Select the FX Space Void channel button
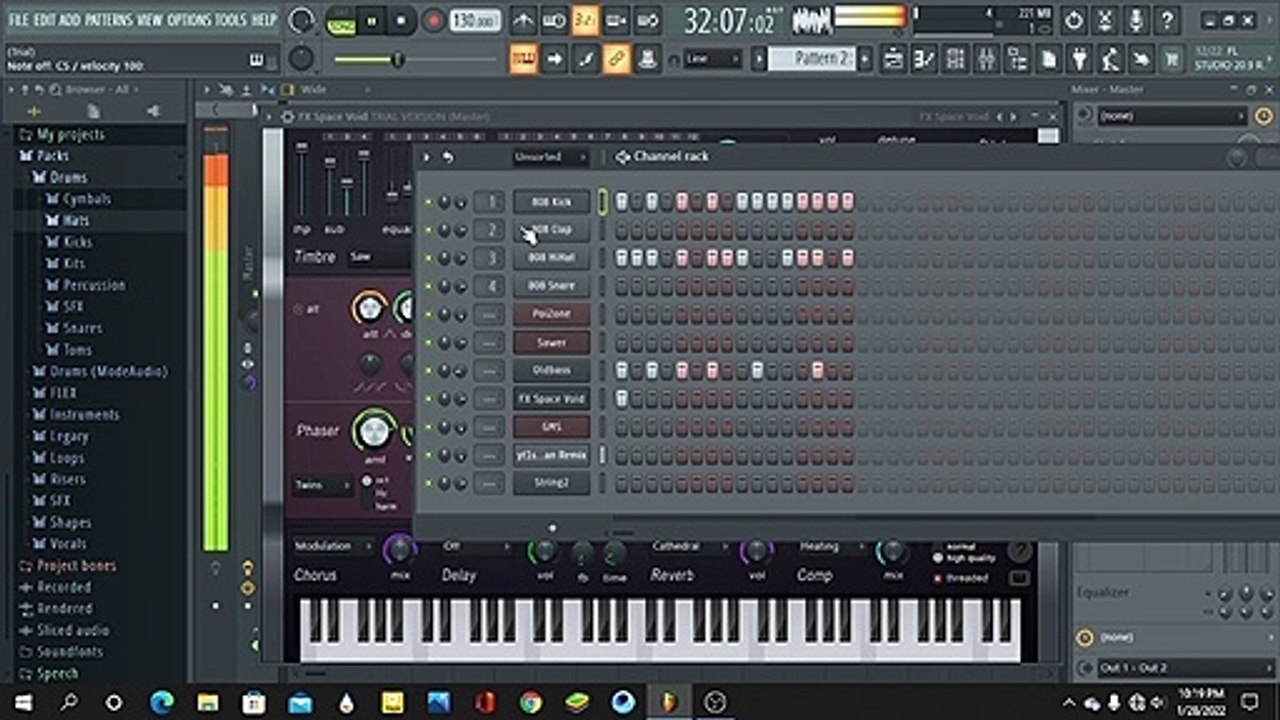The height and width of the screenshot is (720, 1280). point(552,398)
